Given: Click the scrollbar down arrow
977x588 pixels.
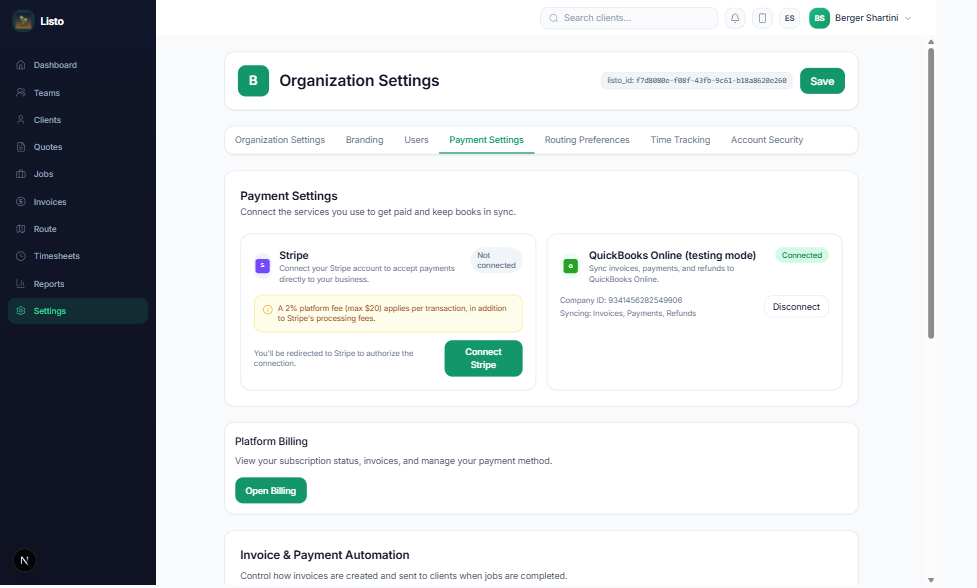Looking at the screenshot, I should (x=931, y=580).
